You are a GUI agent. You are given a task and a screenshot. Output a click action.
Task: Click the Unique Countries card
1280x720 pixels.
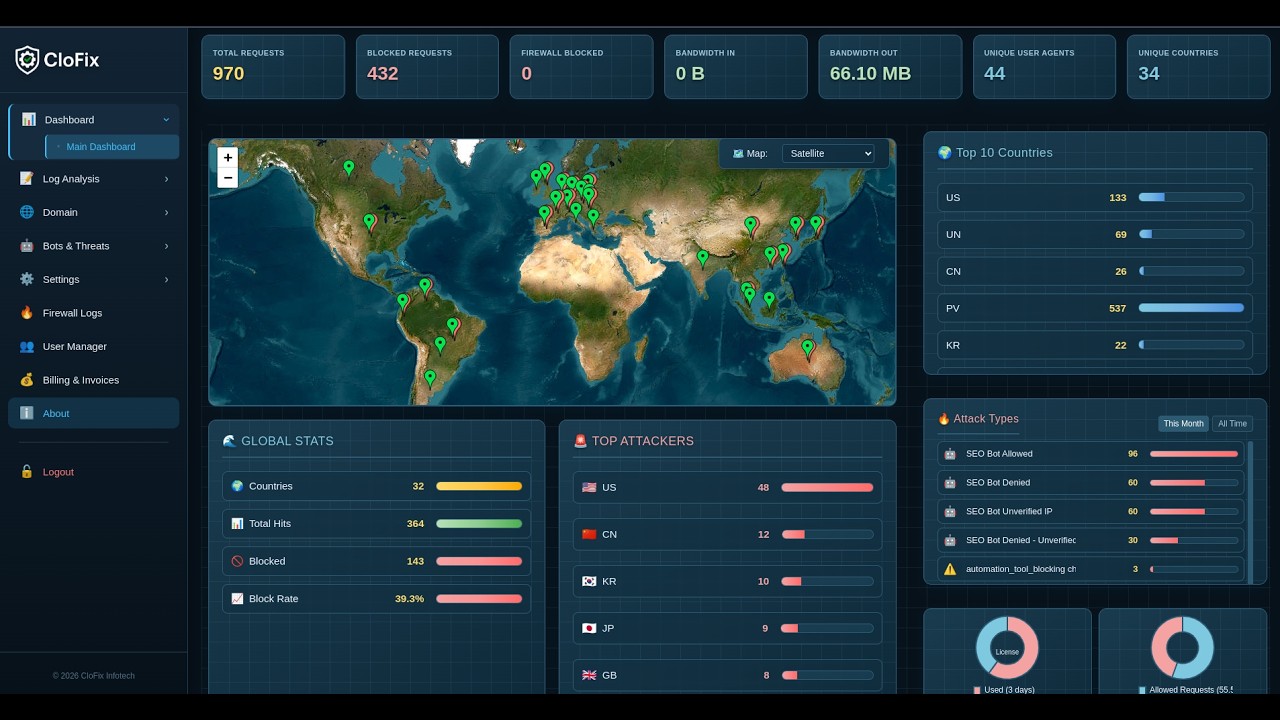(x=1198, y=67)
